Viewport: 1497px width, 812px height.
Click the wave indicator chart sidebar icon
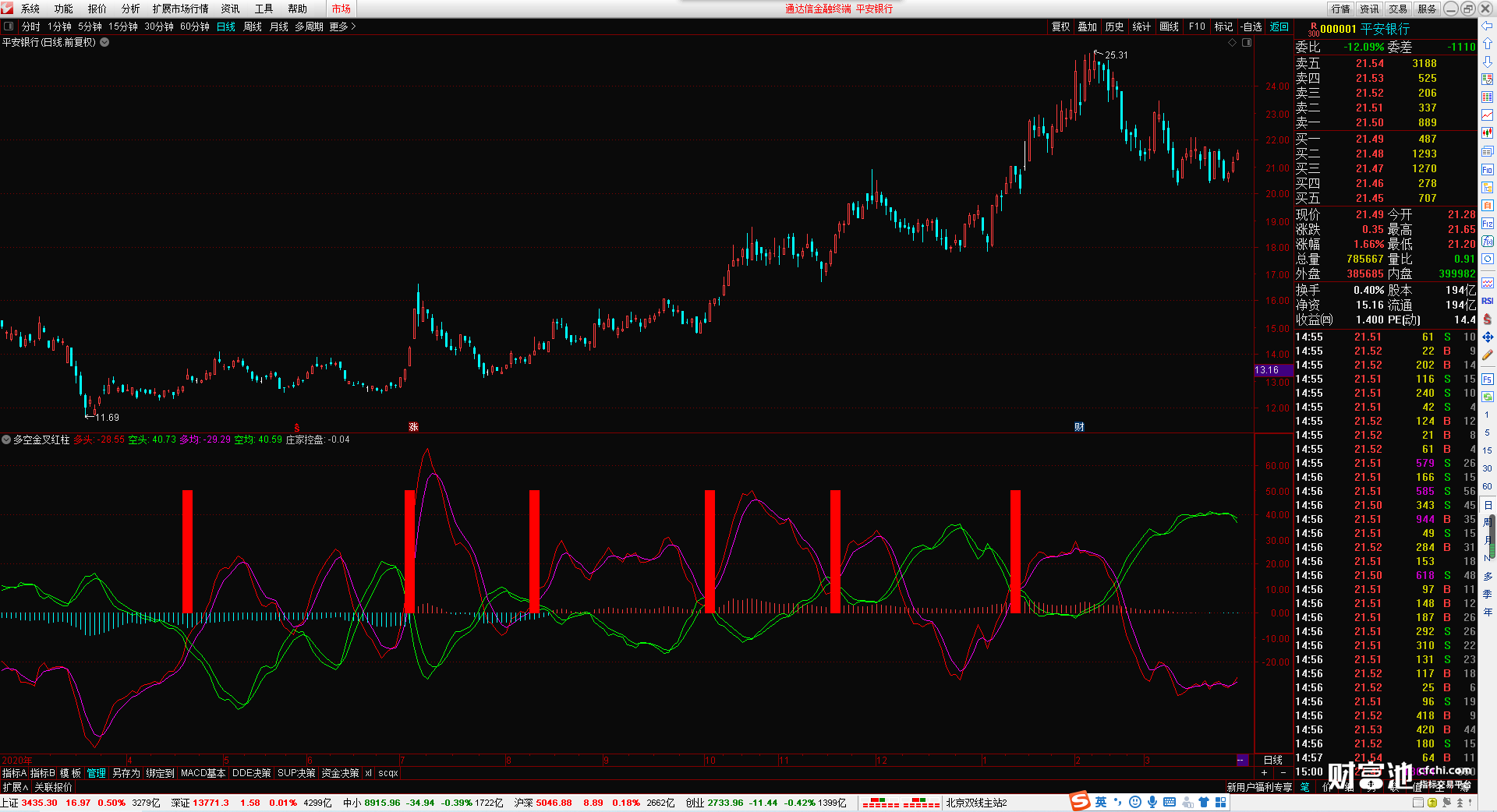click(1487, 283)
